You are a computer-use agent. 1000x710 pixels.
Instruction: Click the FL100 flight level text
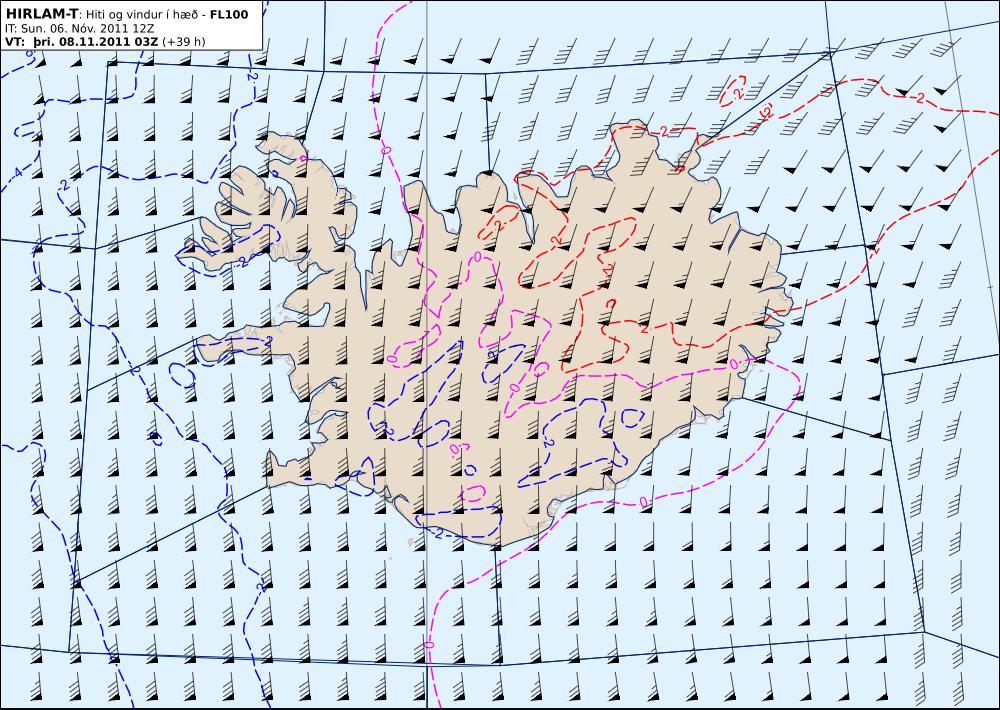point(230,14)
